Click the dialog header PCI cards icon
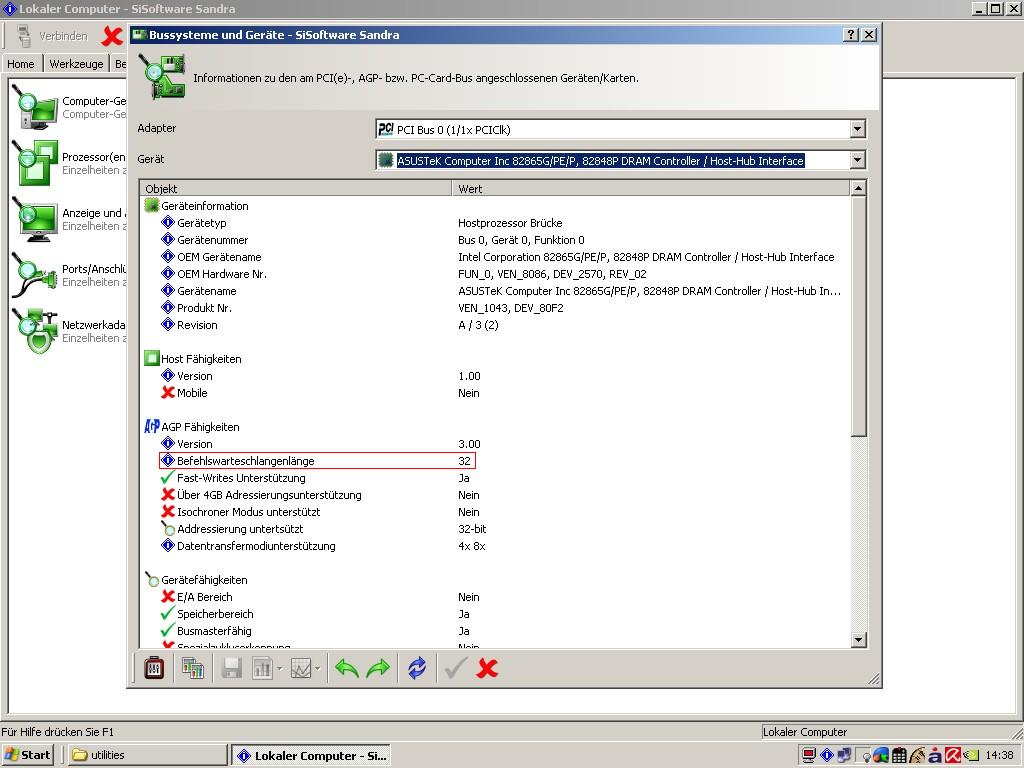Image resolution: width=1024 pixels, height=768 pixels. (163, 76)
